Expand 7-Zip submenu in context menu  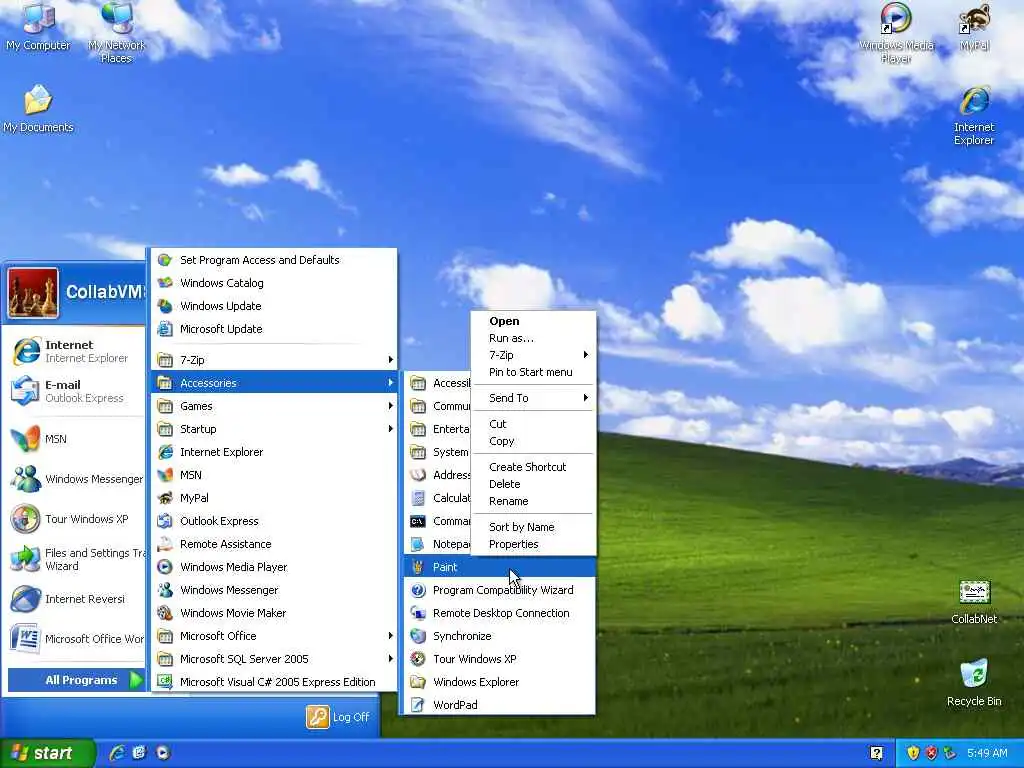click(x=534, y=355)
